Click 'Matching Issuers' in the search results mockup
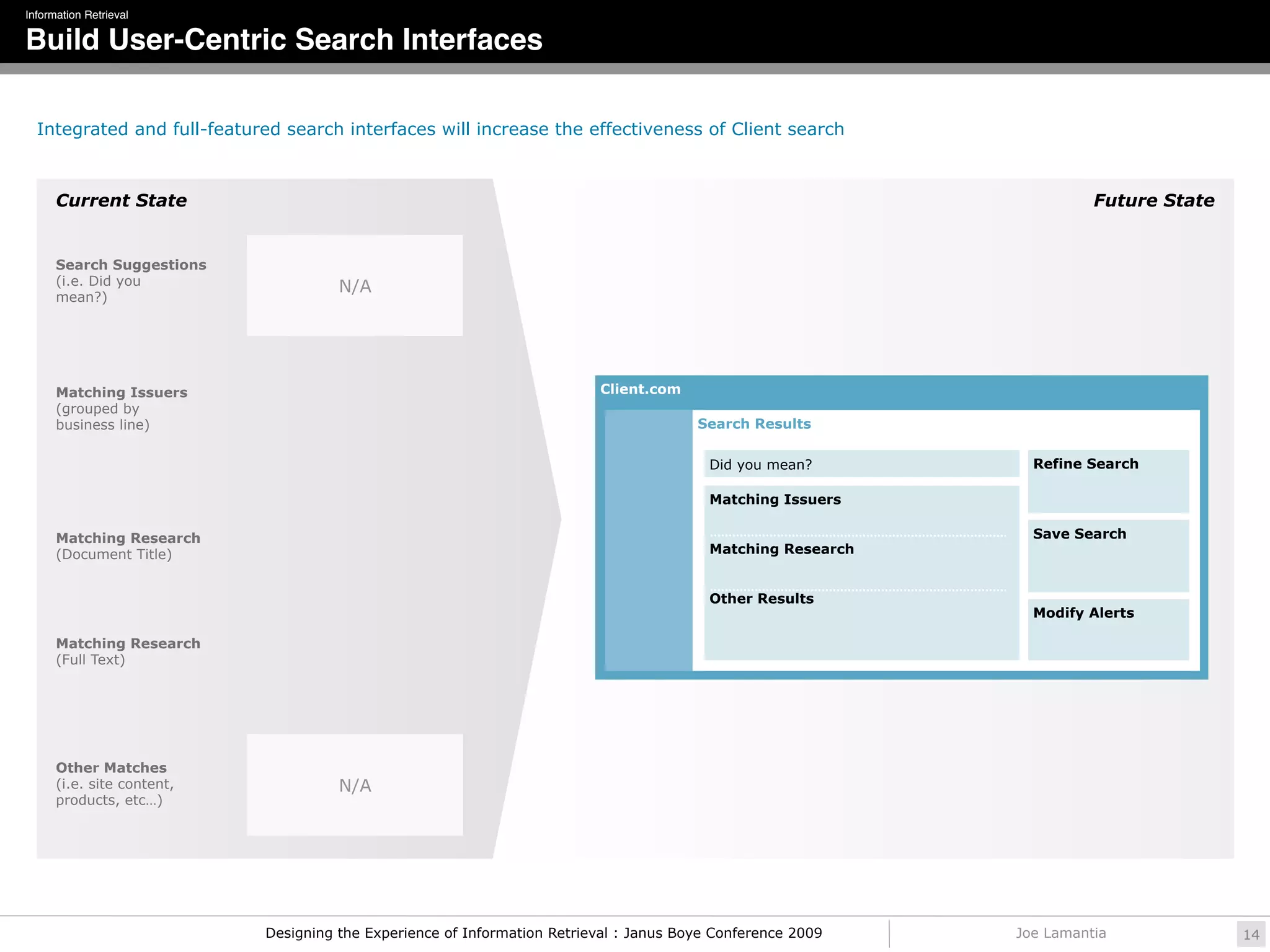1270x952 pixels. click(x=775, y=500)
